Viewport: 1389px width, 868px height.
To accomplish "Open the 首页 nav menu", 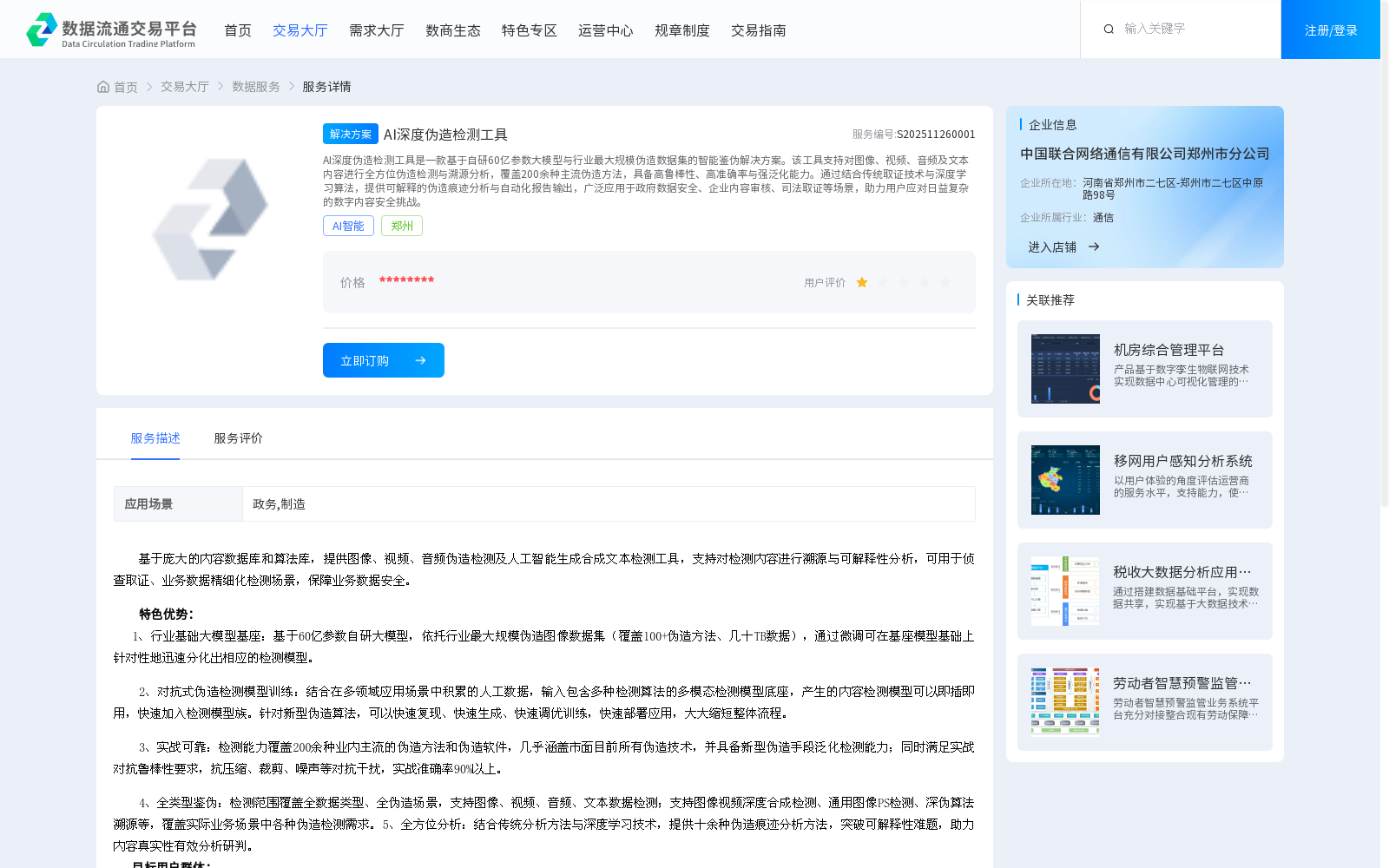I will point(238,30).
